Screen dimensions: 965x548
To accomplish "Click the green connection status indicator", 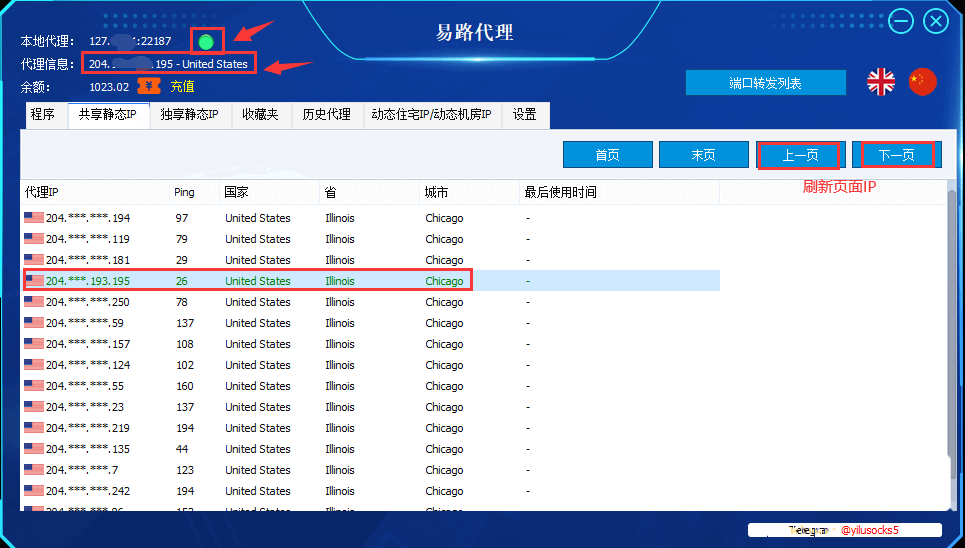I will [x=206, y=42].
